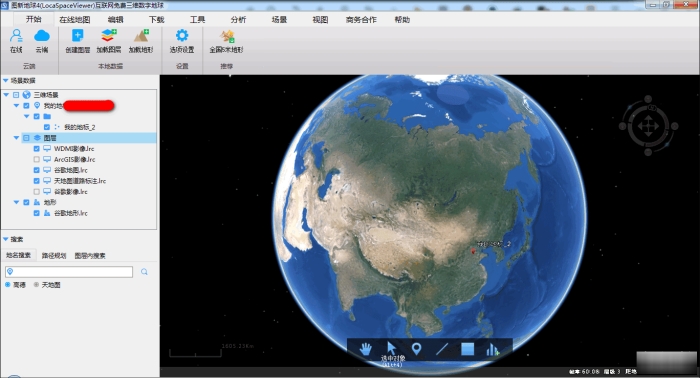Image resolution: width=700 pixels, height=378 pixels.
Task: Select the placemark pin drawing tool
Action: [x=417, y=349]
